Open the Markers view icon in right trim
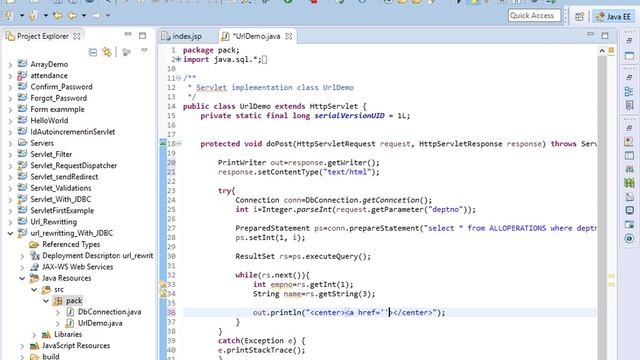Viewport: 640px width, 360px height. coord(629,142)
